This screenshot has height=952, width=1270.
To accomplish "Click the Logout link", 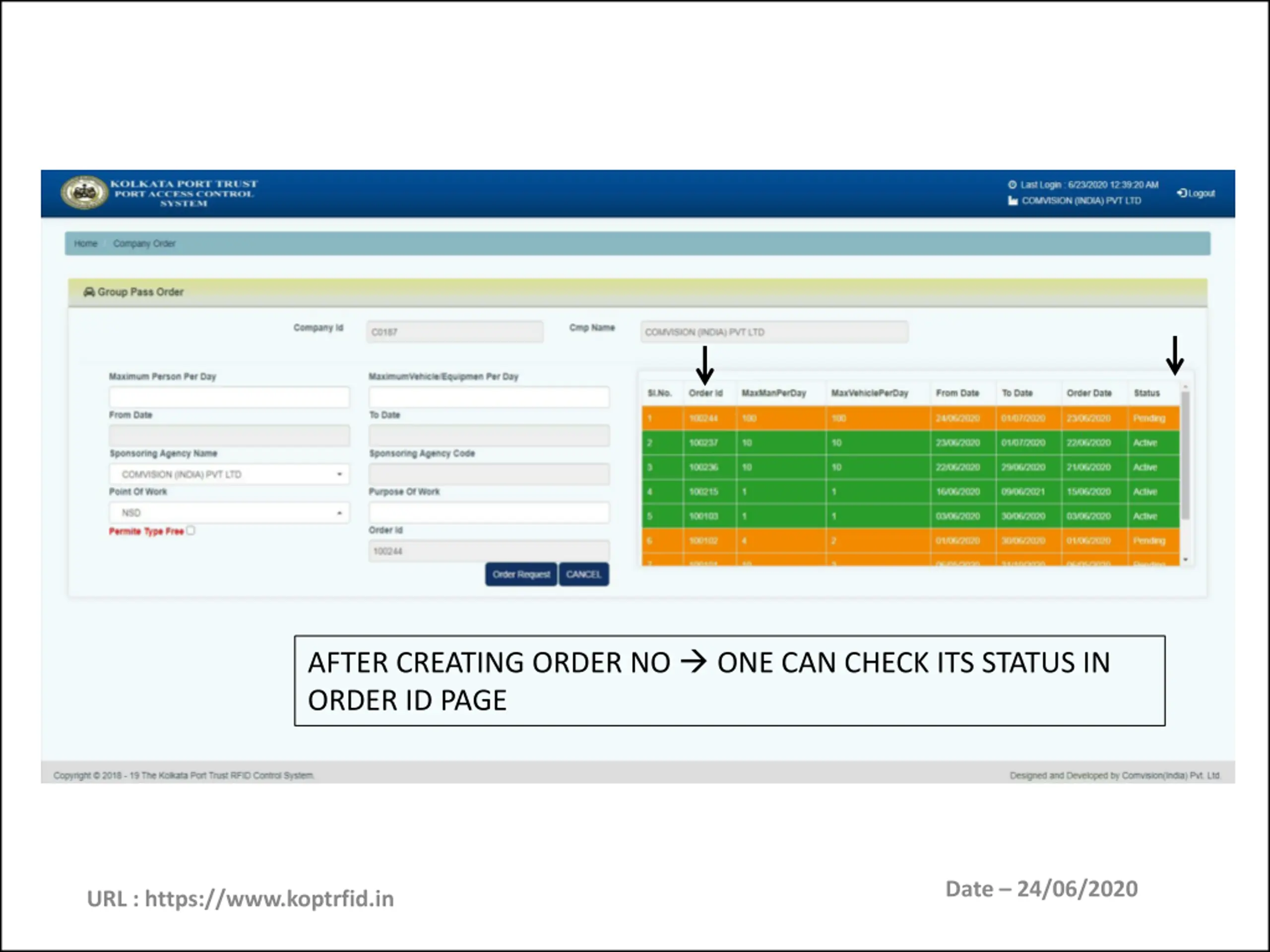I will coord(1196,193).
